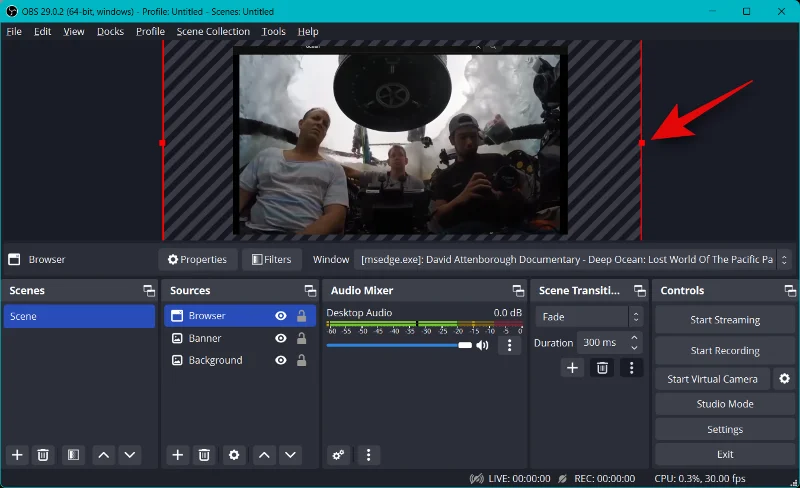
Task: Delete selected source with trash icon
Action: pyautogui.click(x=204, y=455)
